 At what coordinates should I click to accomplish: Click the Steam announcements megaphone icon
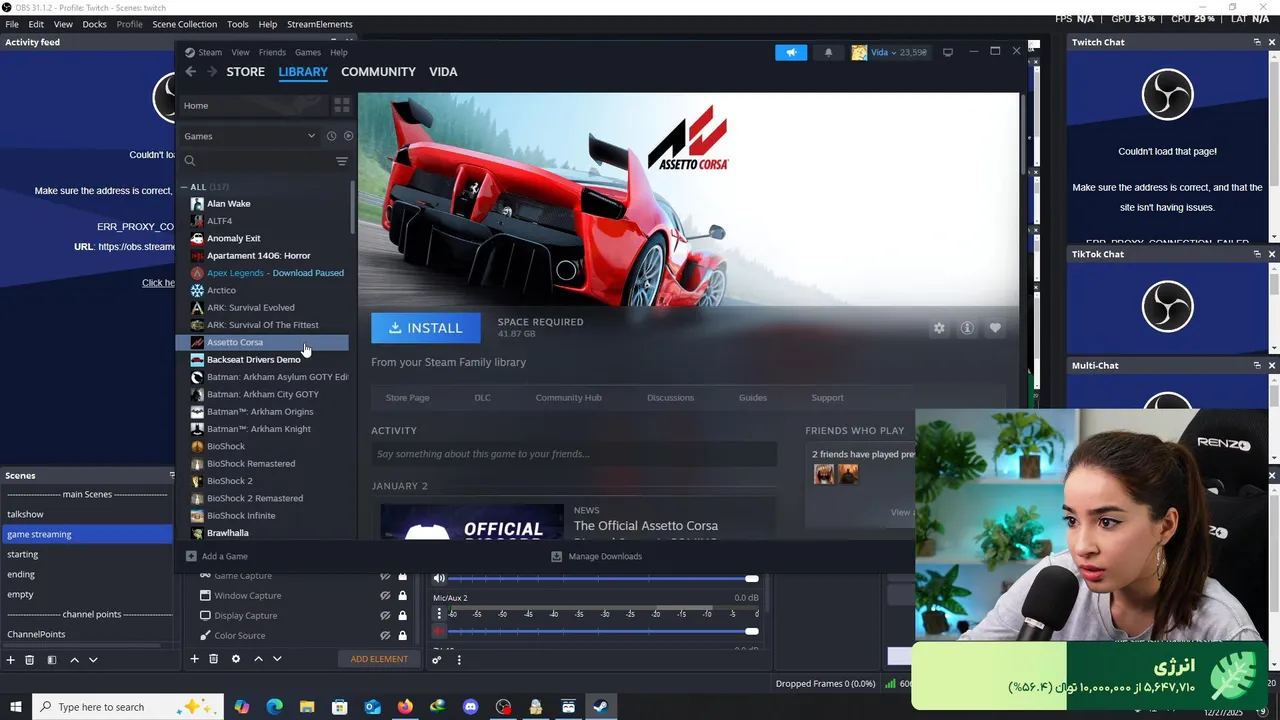790,53
